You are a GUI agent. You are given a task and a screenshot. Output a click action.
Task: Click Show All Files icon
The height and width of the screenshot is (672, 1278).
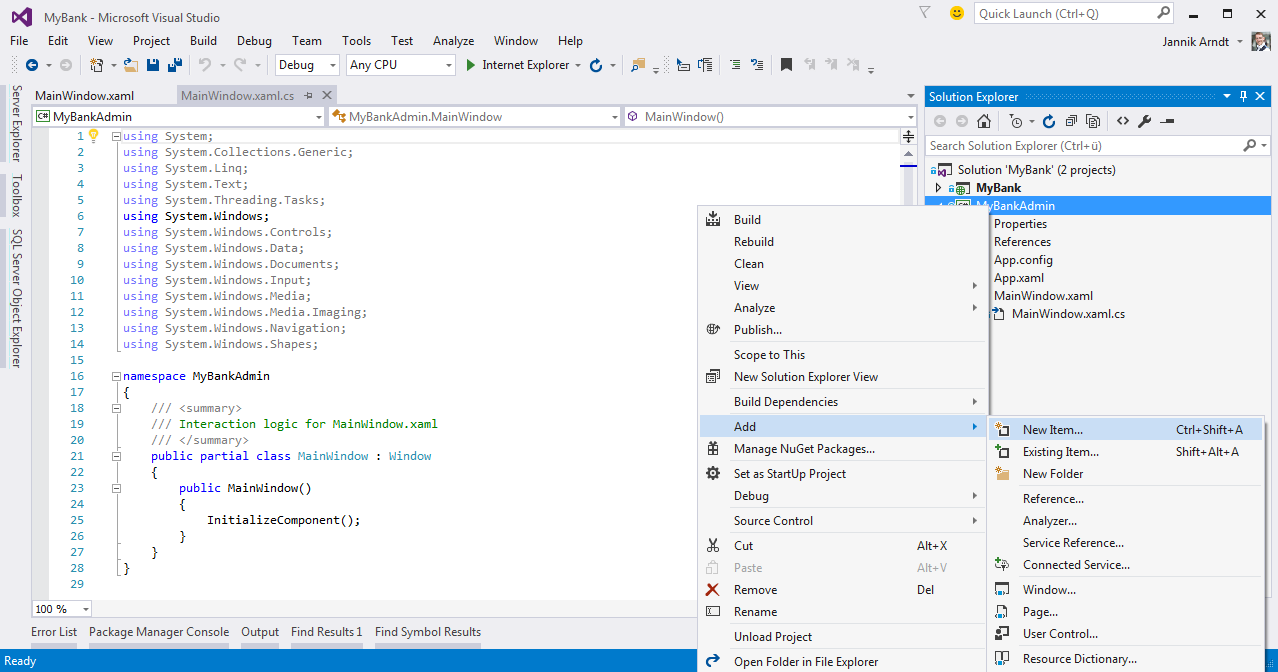click(1093, 121)
